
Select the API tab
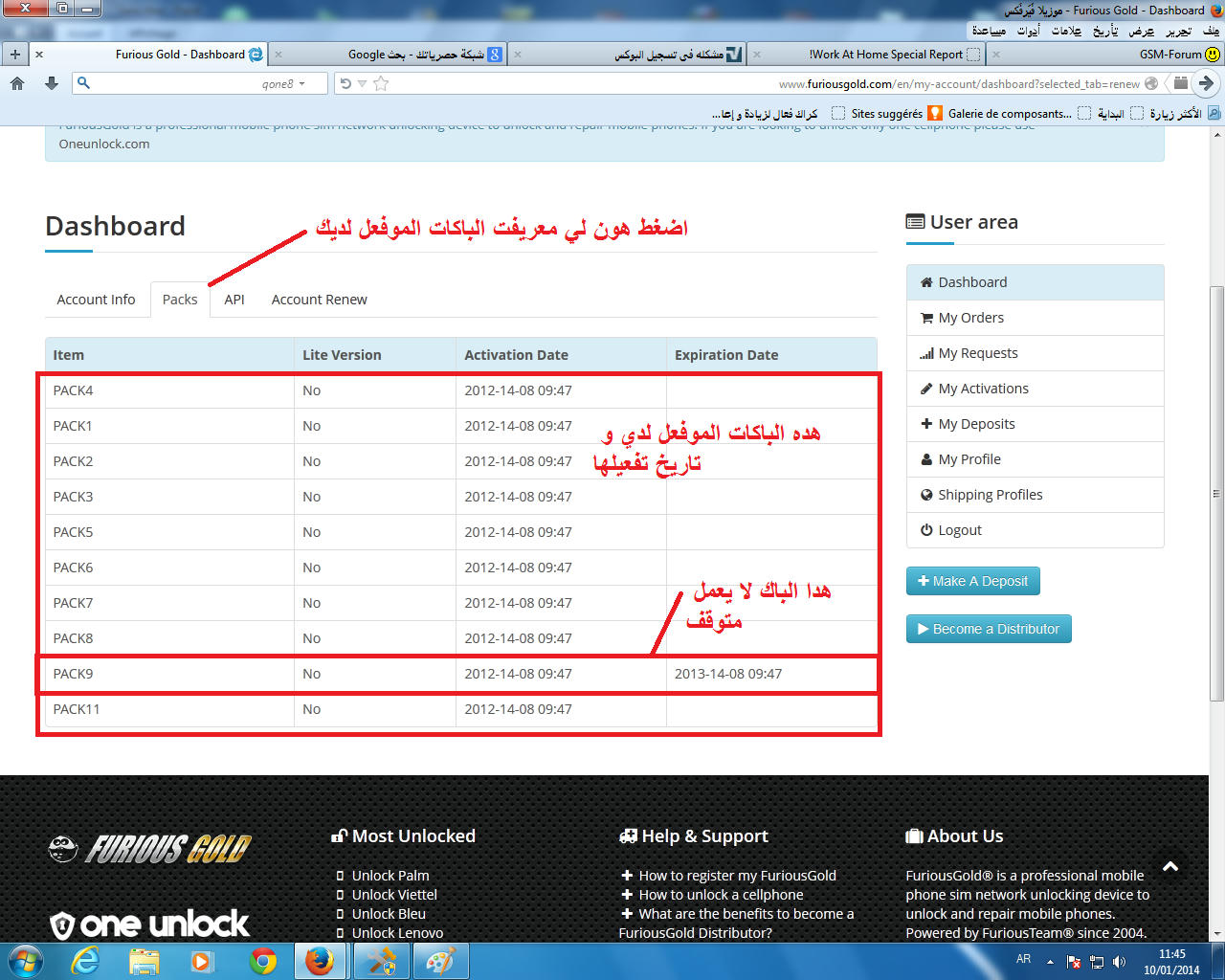[x=234, y=300]
